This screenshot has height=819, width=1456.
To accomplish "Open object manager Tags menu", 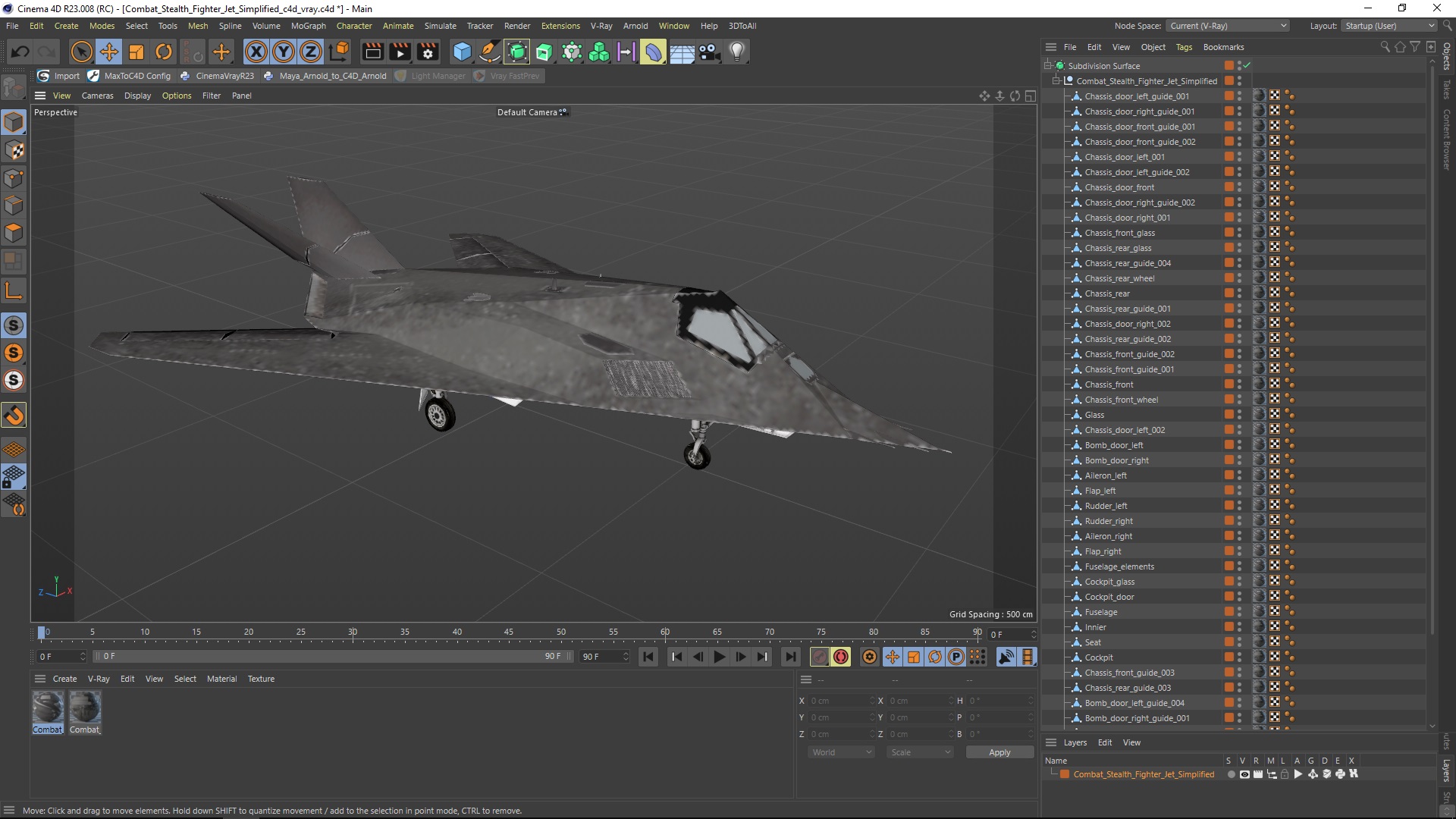I will point(1184,47).
